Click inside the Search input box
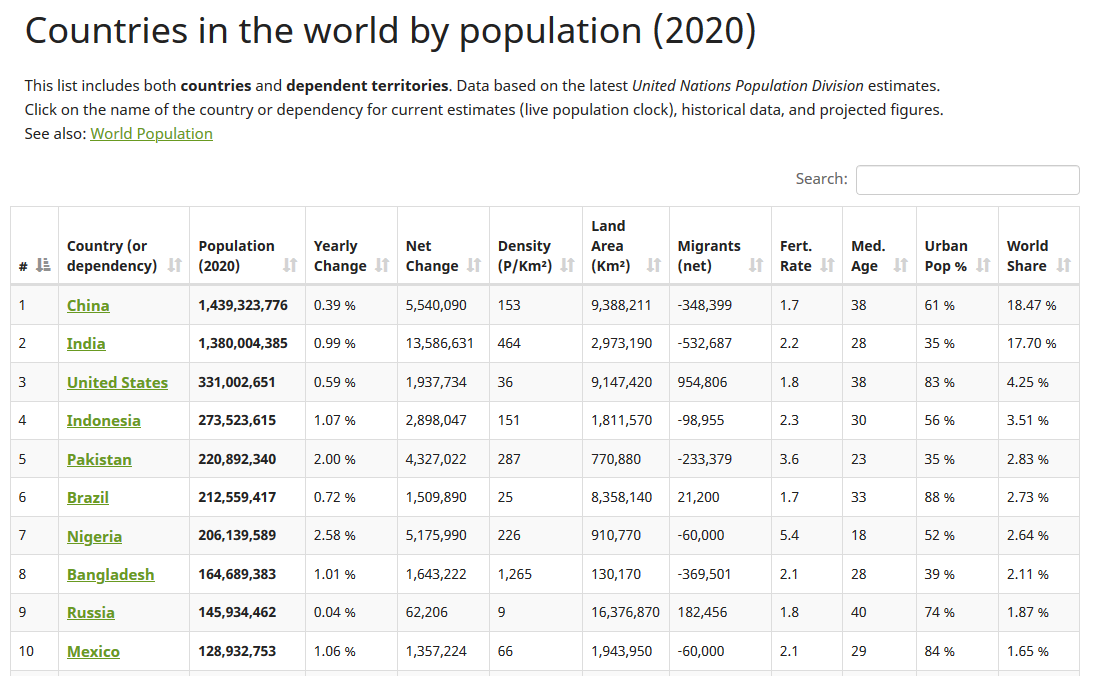Screen dimensions: 1093x676 966,180
